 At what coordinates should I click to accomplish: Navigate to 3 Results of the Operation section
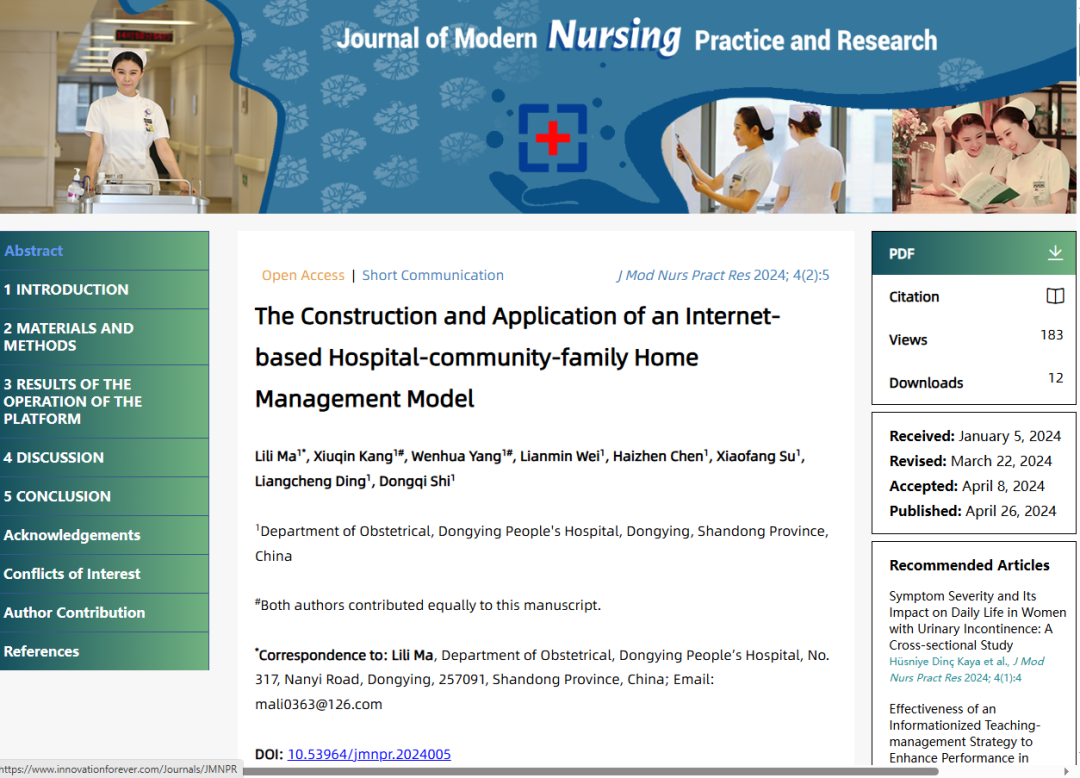tap(104, 401)
